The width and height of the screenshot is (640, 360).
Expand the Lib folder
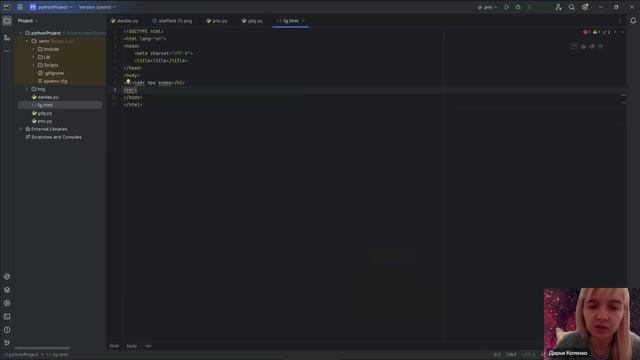(33, 57)
